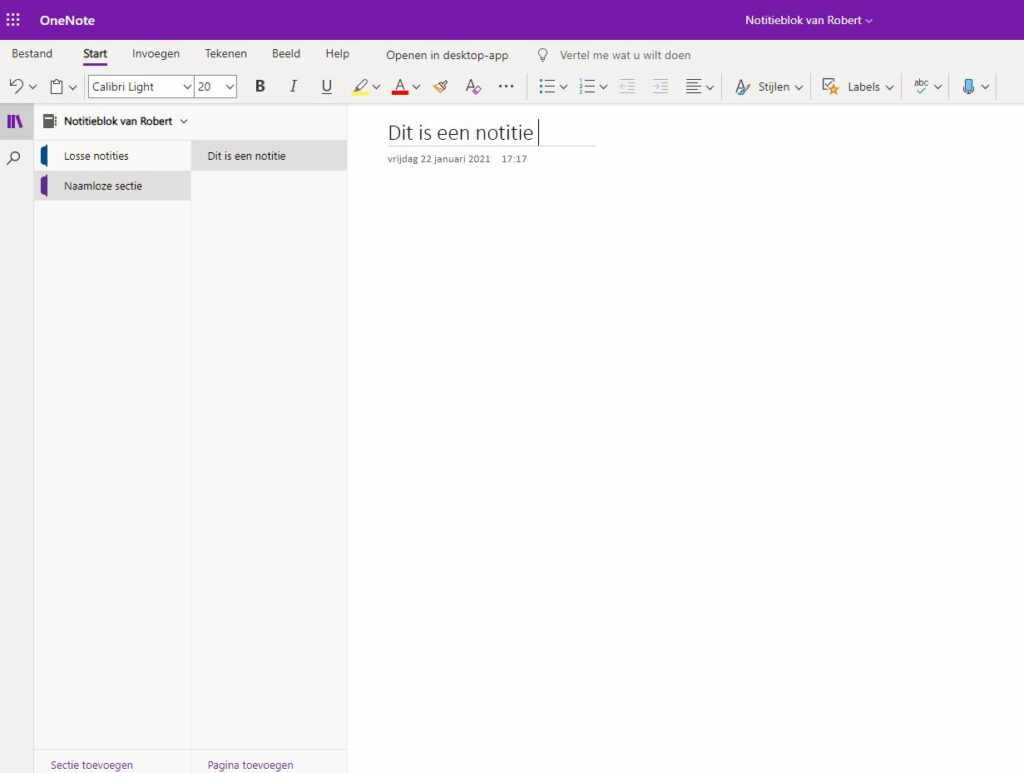Open the search magnifier in sidebar
The height and width of the screenshot is (773, 1024).
pyautogui.click(x=14, y=158)
